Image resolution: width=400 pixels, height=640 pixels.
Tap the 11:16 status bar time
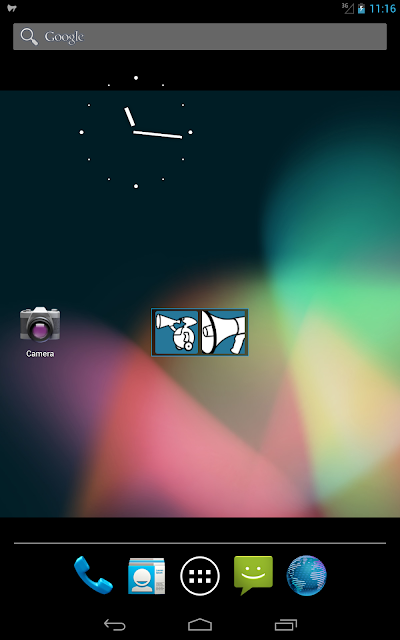(x=382, y=9)
